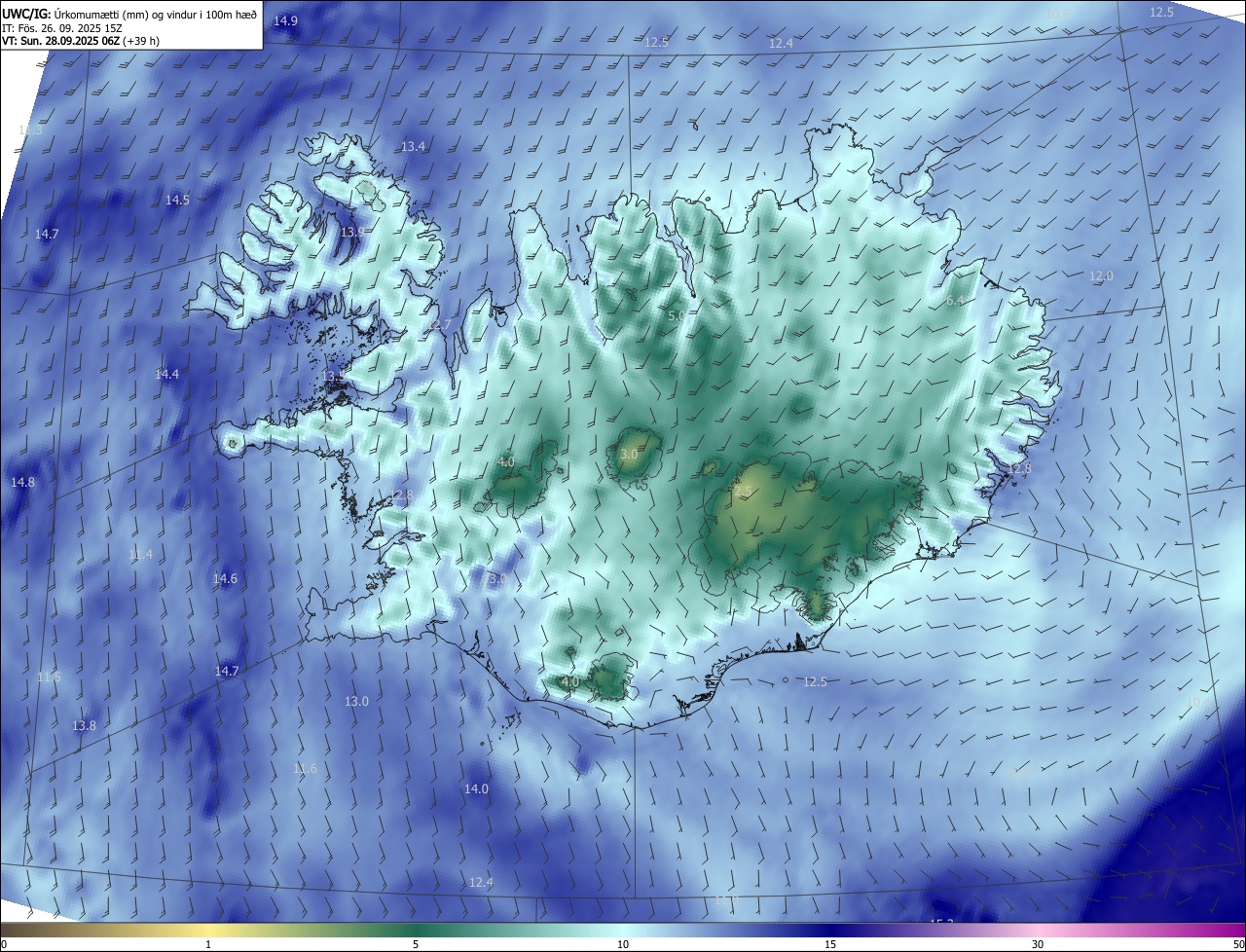Click the '0' tick on the color scale

[x=4, y=944]
